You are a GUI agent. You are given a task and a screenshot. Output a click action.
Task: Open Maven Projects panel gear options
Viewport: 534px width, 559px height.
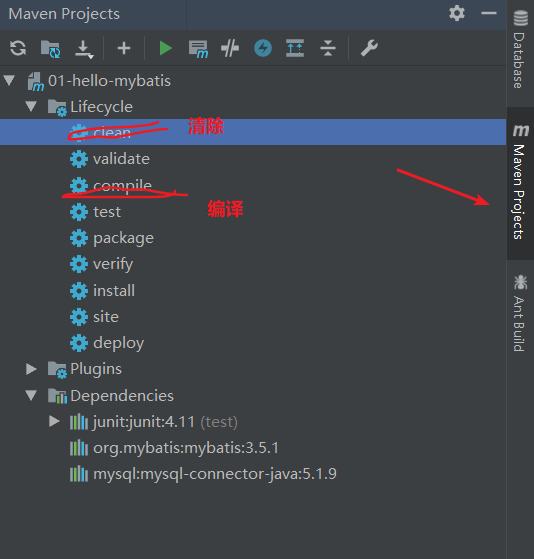pyautogui.click(x=457, y=14)
